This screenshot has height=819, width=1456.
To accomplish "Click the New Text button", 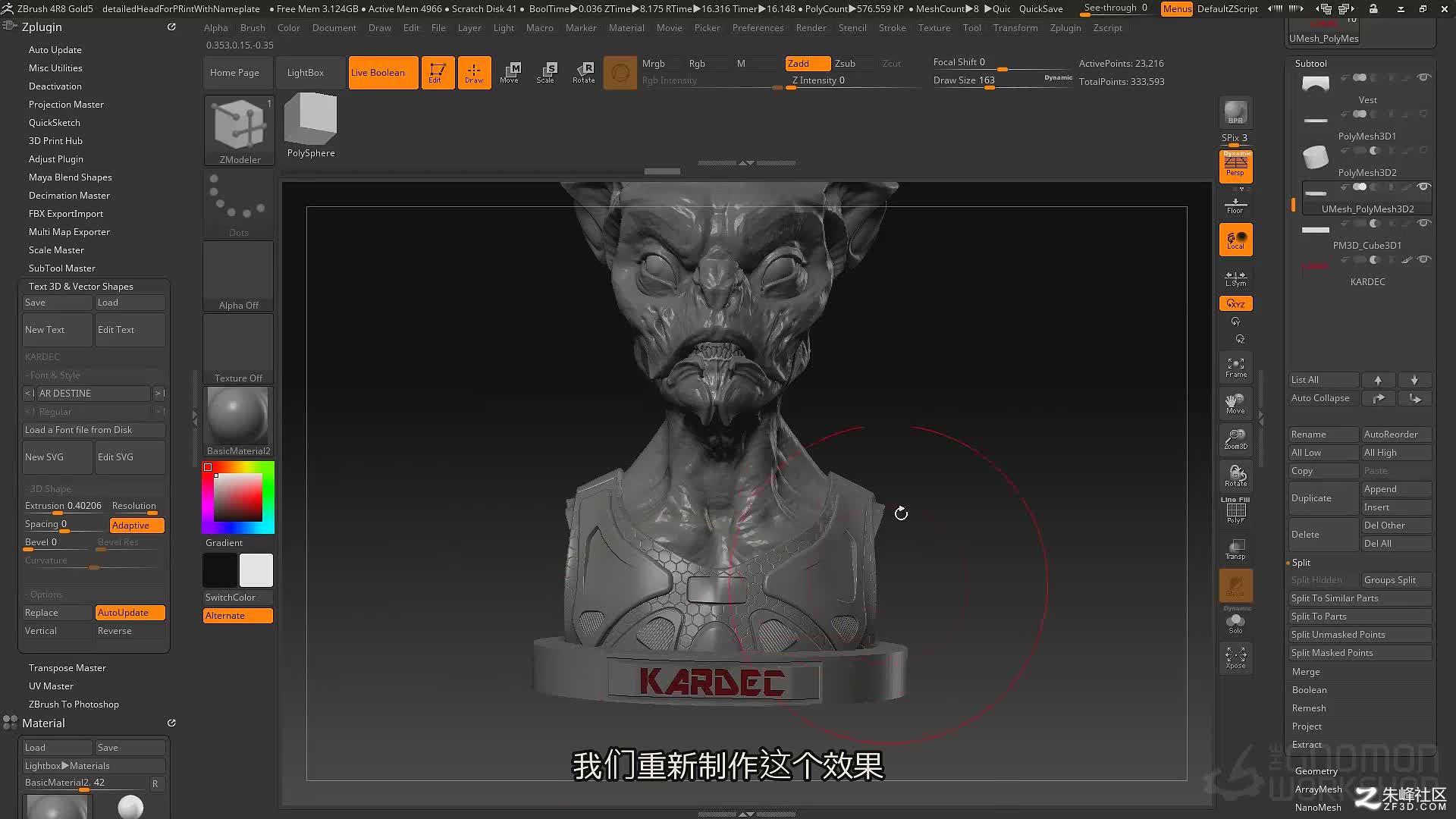I will click(x=58, y=330).
